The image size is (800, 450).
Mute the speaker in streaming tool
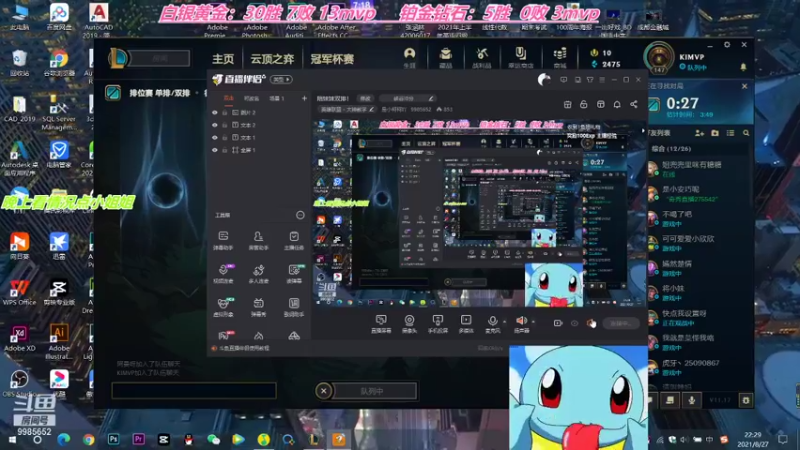point(521,324)
